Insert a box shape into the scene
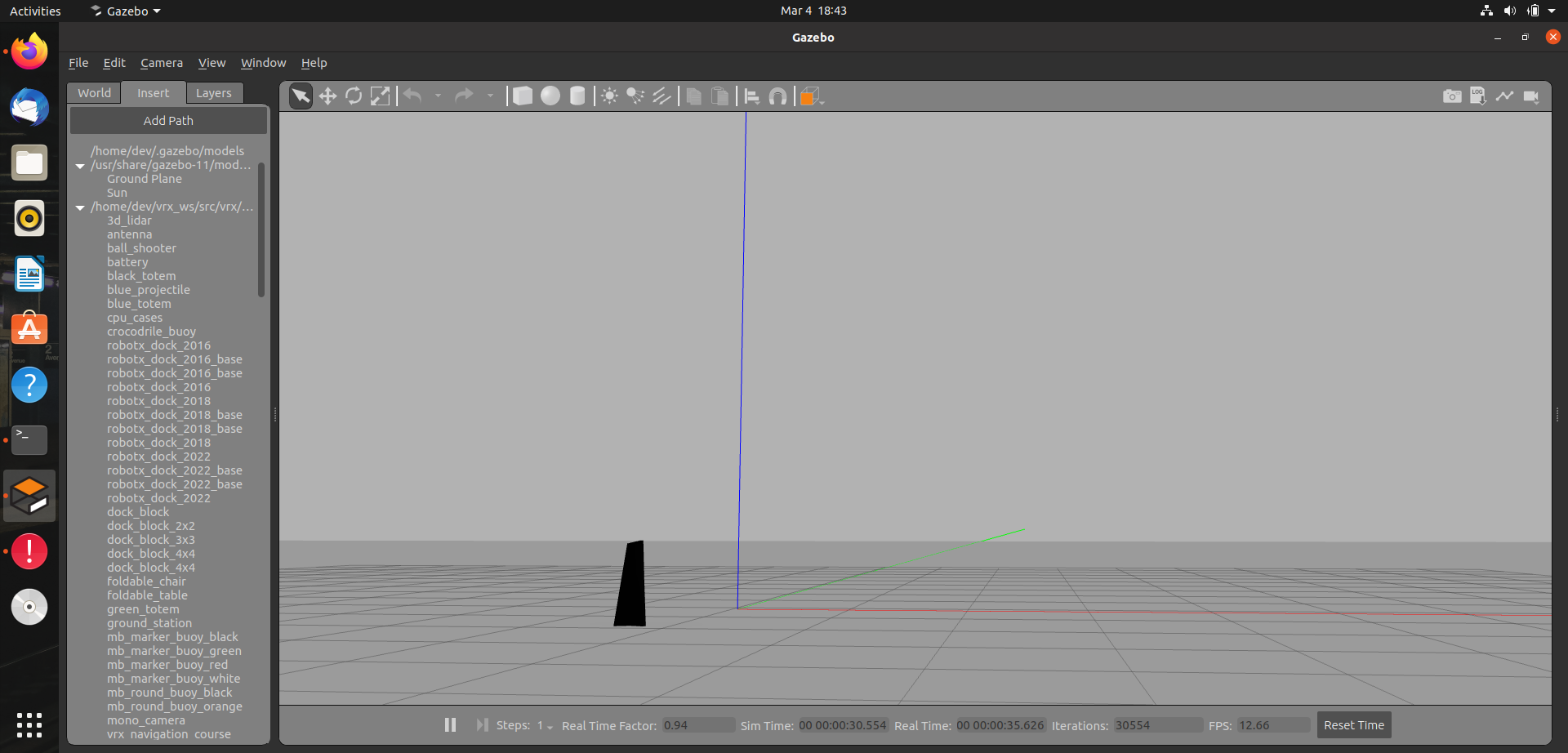Screen dimensions: 1568x753 click(x=523, y=96)
